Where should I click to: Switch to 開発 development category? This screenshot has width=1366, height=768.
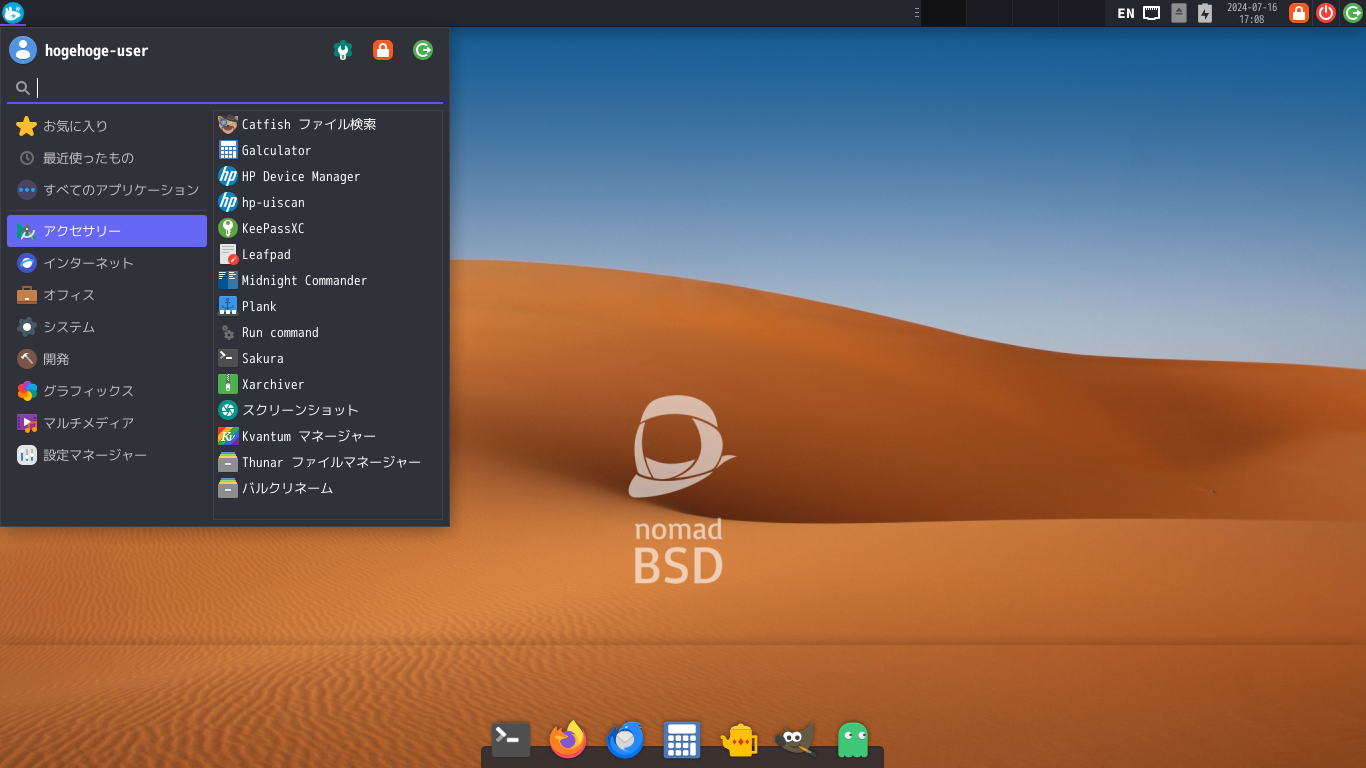(107, 359)
